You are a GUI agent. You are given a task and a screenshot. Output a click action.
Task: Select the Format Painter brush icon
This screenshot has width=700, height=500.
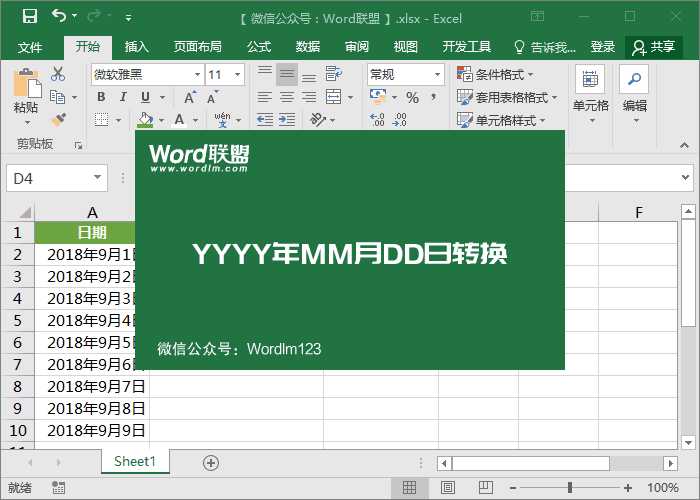pos(58,119)
